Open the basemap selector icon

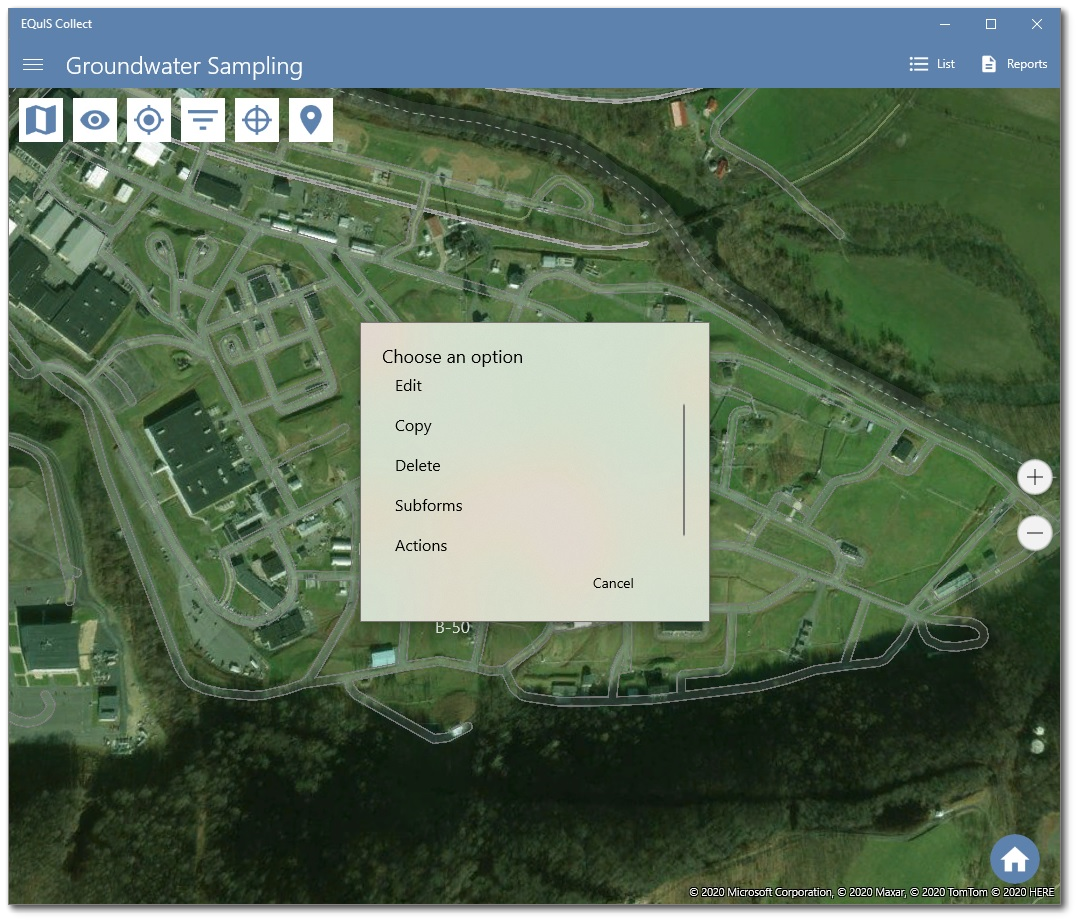click(x=40, y=119)
